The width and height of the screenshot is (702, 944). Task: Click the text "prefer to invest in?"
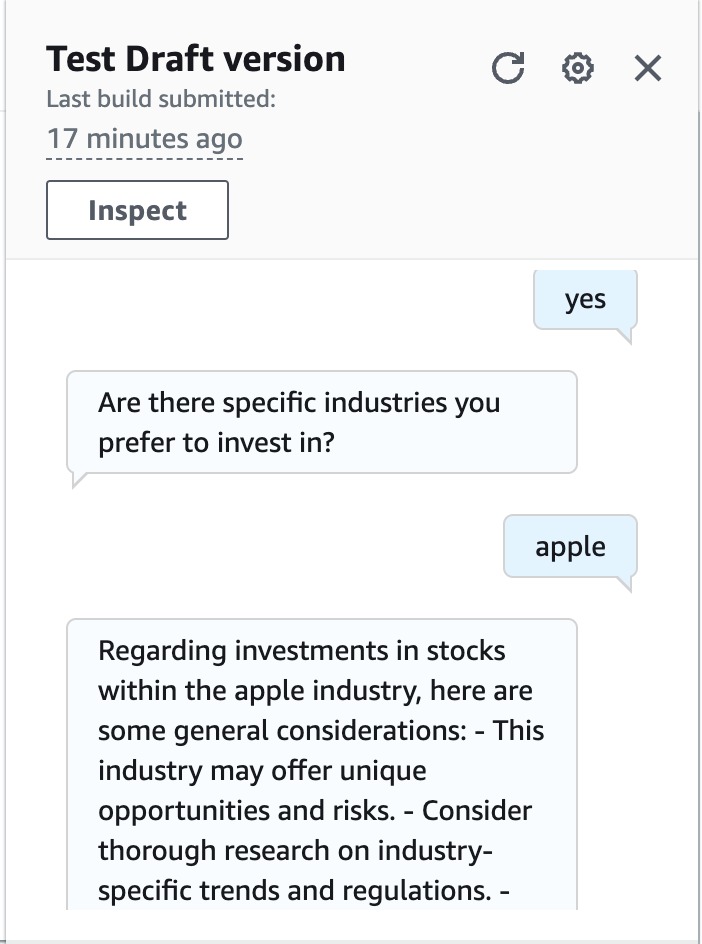215,442
